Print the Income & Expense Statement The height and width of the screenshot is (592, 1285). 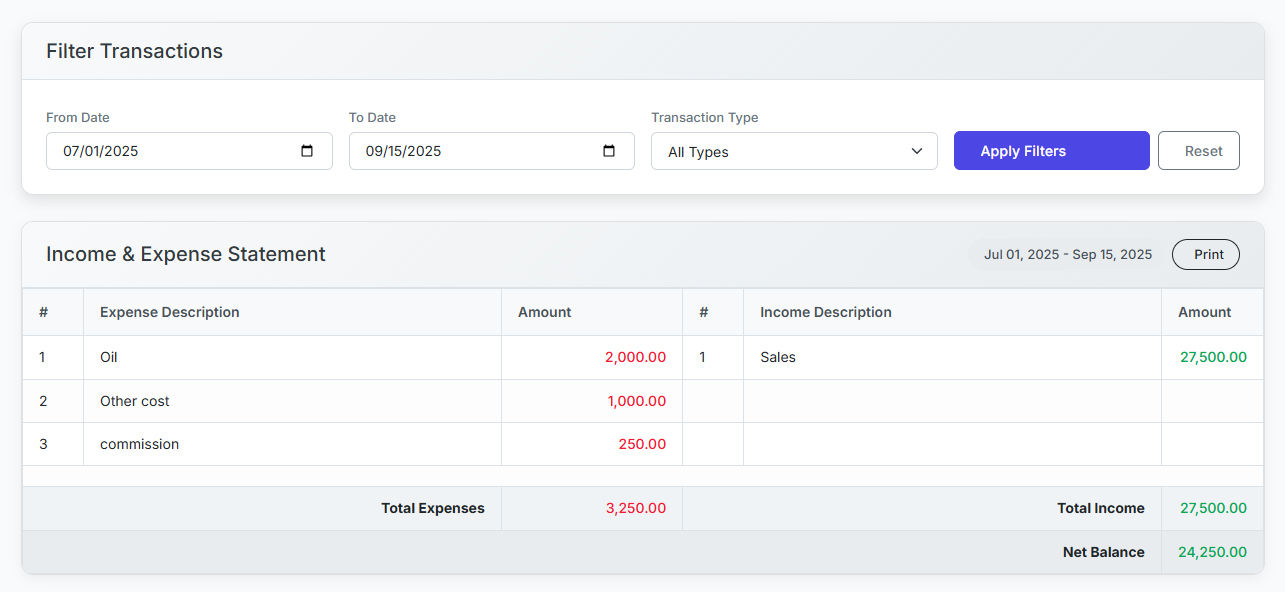point(1205,254)
